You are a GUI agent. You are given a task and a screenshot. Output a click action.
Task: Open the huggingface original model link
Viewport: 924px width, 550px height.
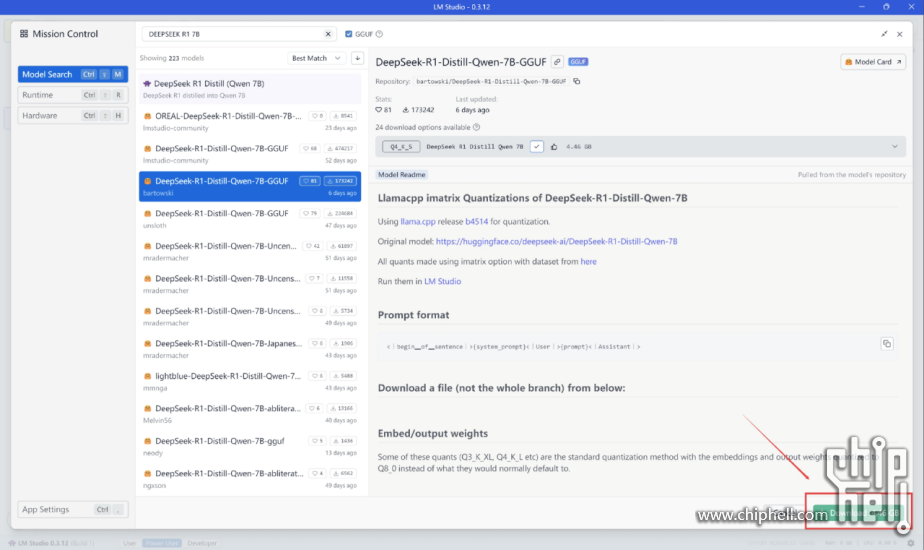[x=556, y=242]
